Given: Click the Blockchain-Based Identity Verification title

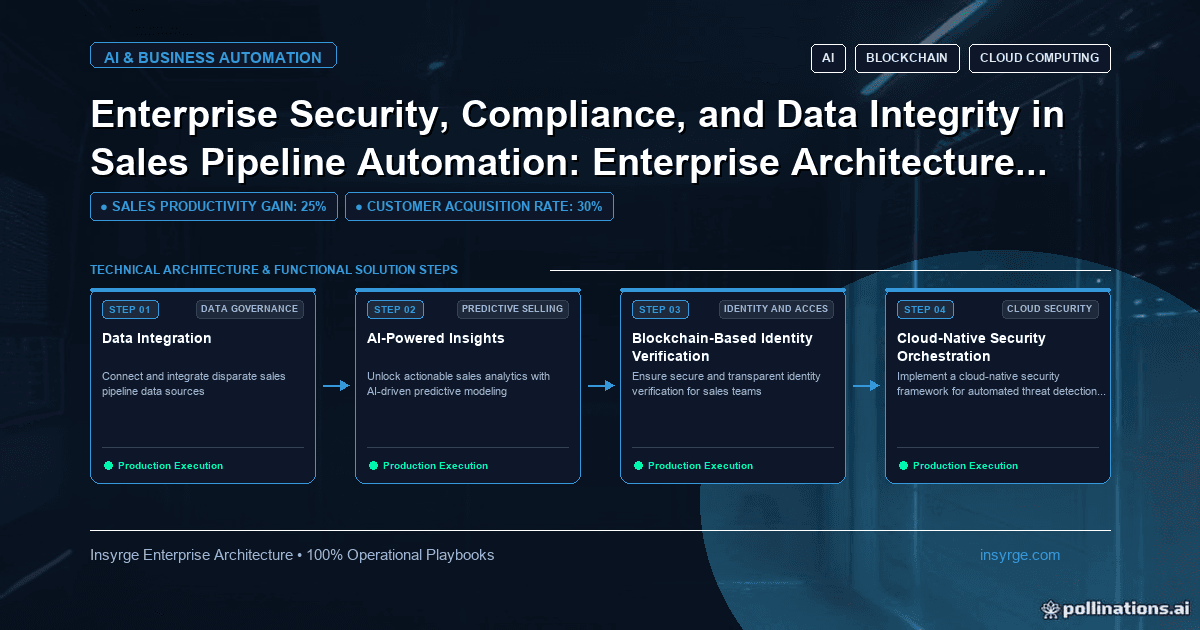Looking at the screenshot, I should pos(722,347).
